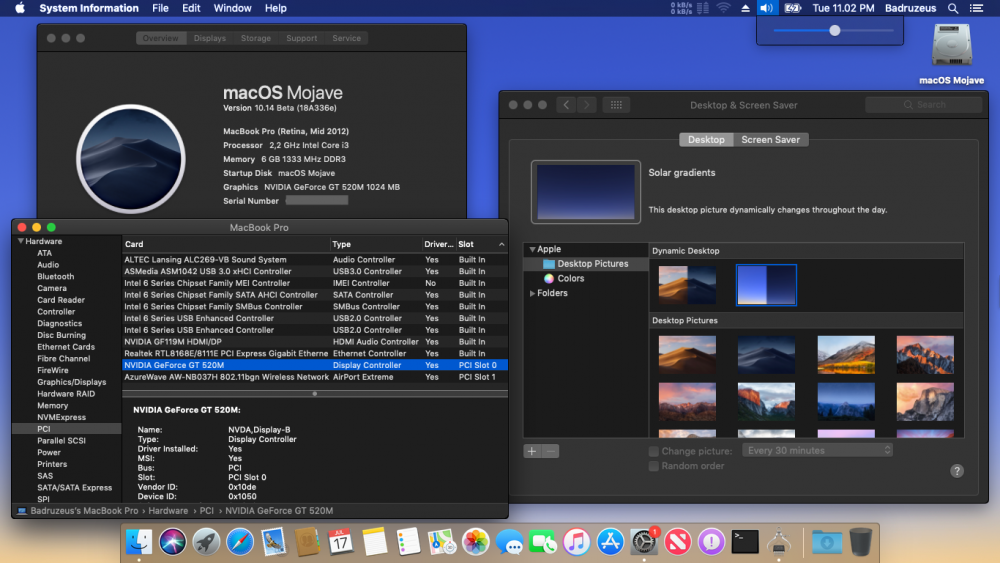Open Terminal from the Dock

pyautogui.click(x=745, y=541)
